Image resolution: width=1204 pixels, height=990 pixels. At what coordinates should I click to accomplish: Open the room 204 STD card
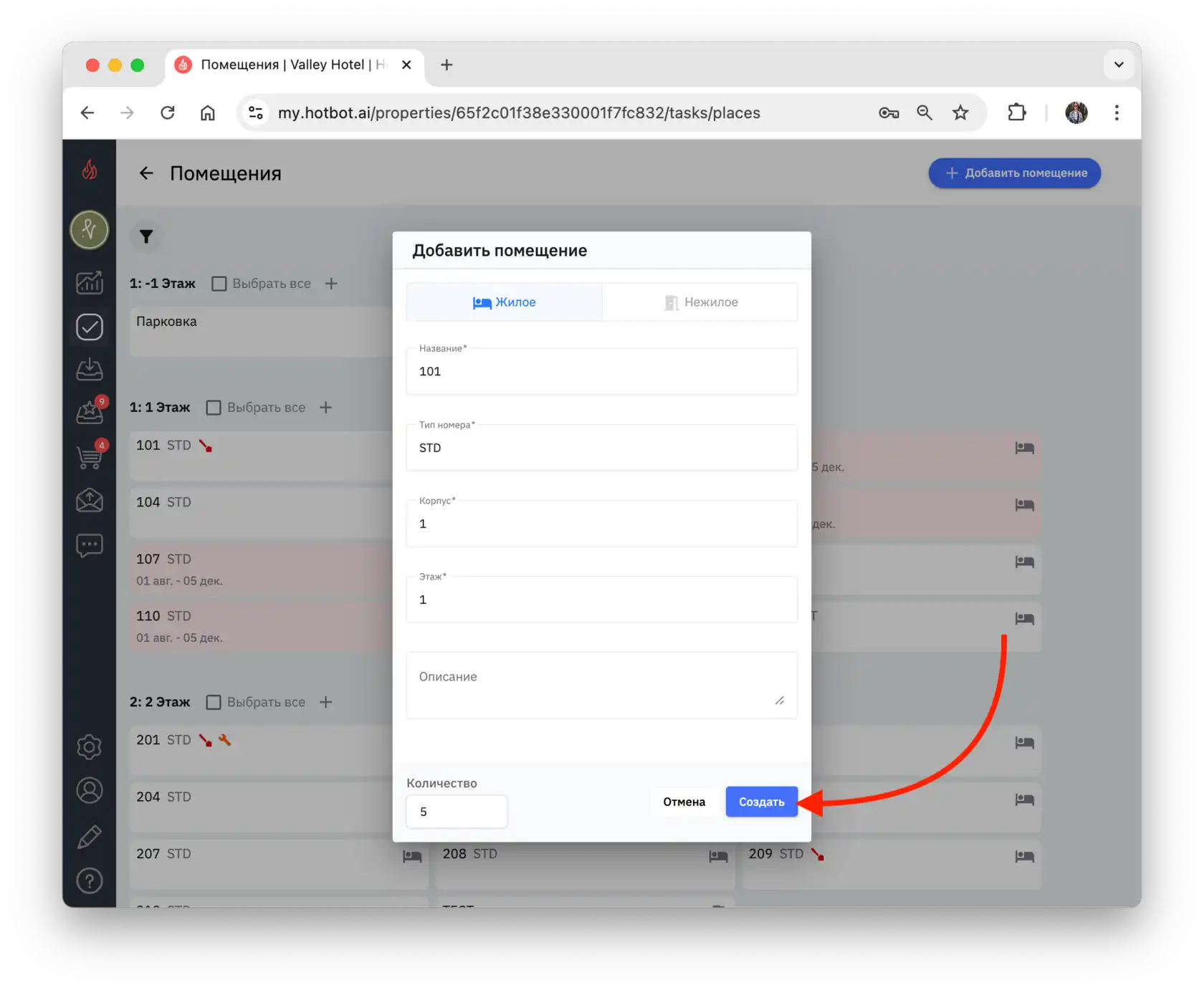pyautogui.click(x=262, y=807)
